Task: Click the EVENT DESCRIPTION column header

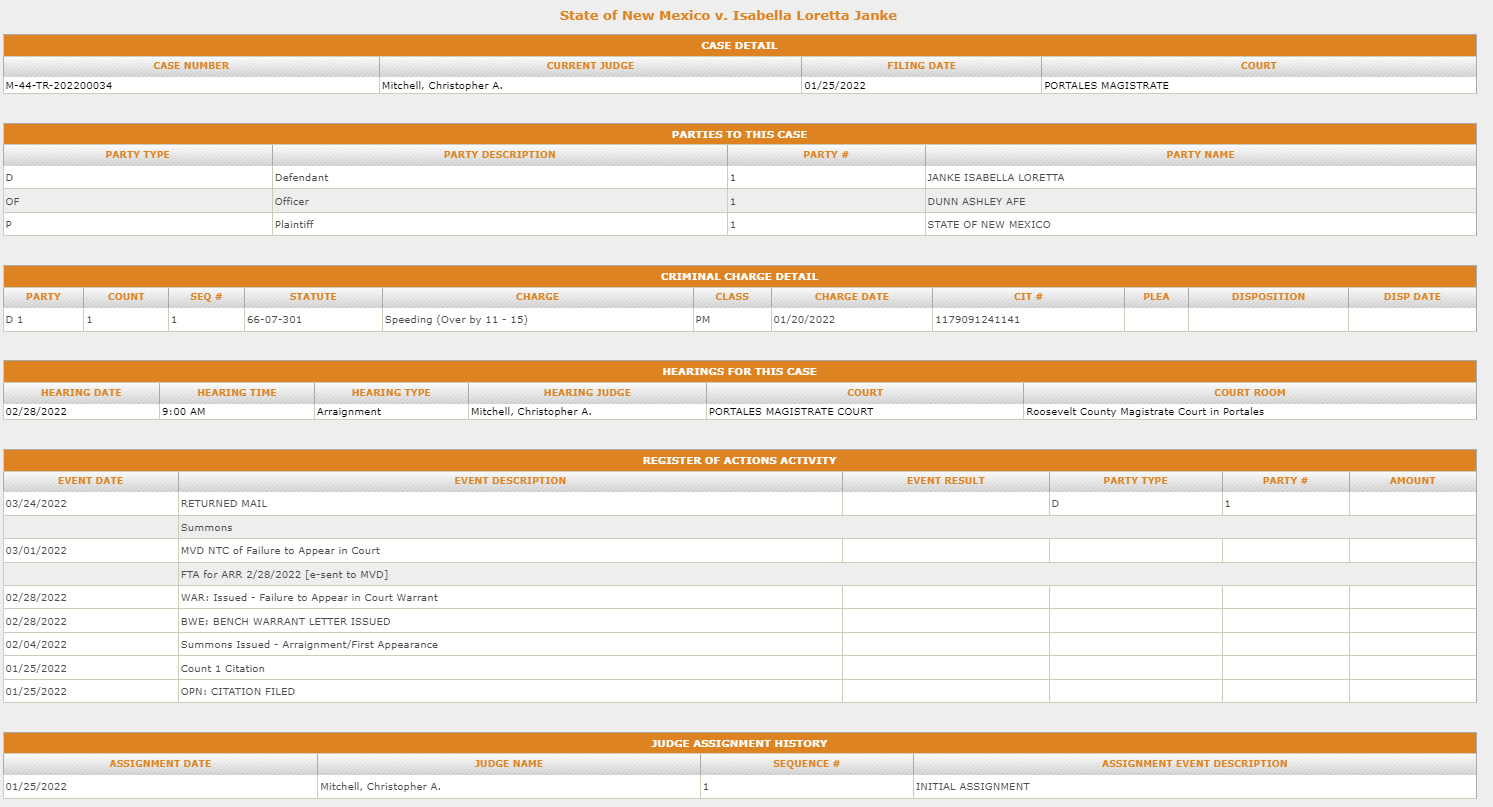Action: tap(510, 481)
